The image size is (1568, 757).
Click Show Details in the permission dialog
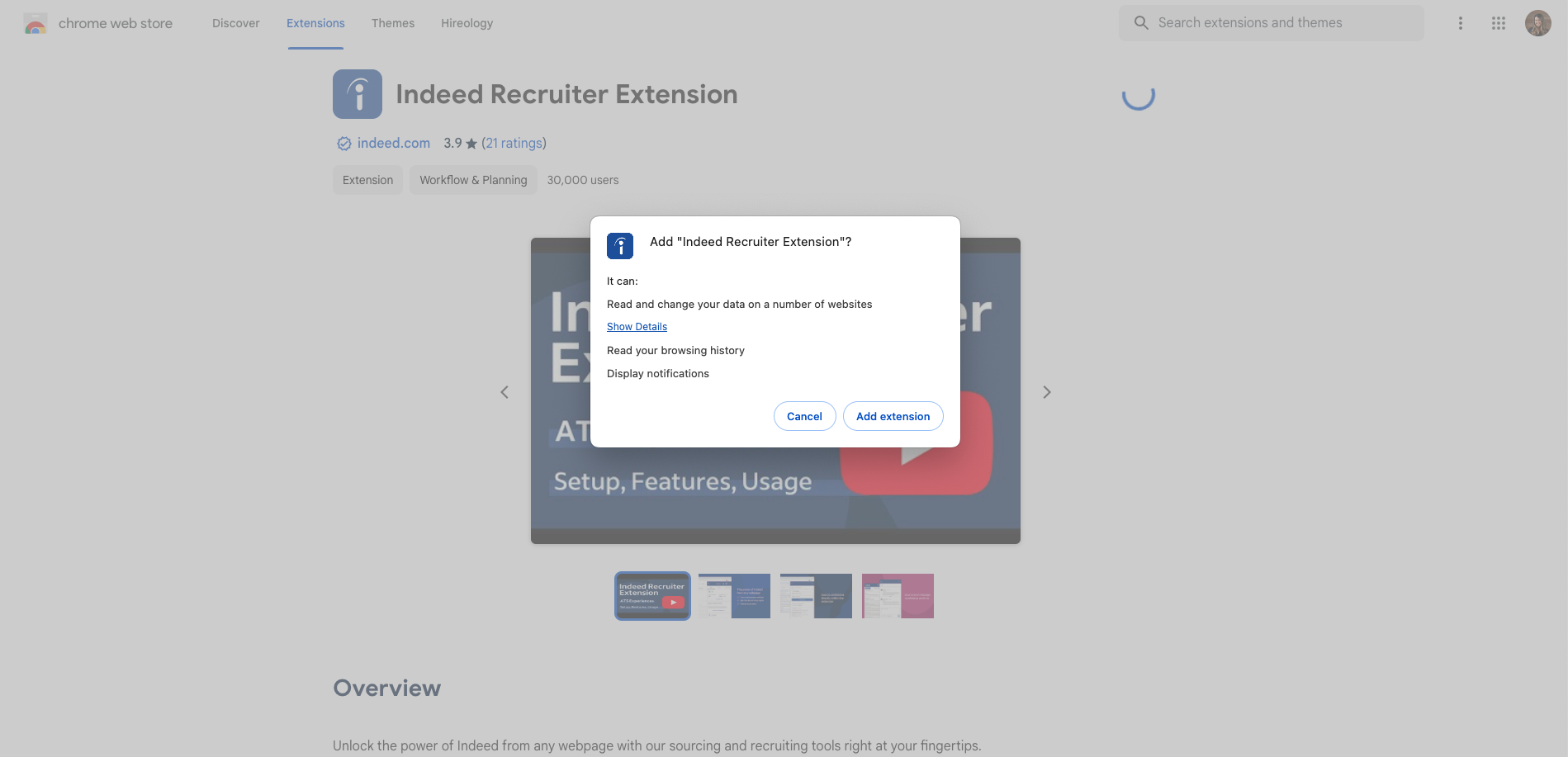[637, 327]
